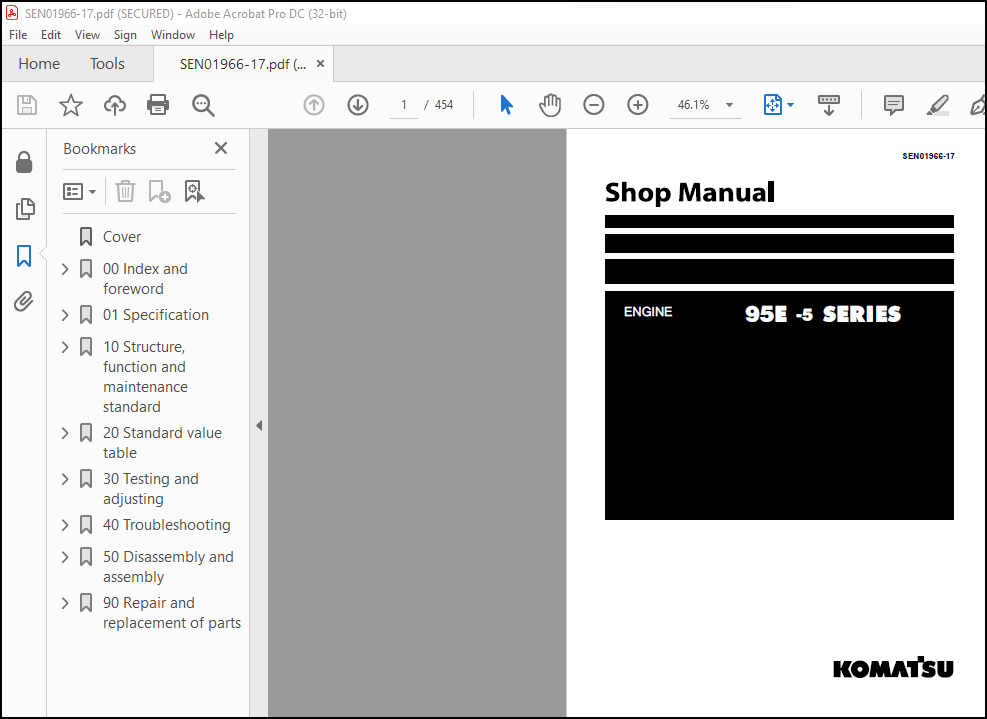Screen dimensions: 987x719
Task: Click the Bookmarks panel heading
Action: (x=99, y=149)
